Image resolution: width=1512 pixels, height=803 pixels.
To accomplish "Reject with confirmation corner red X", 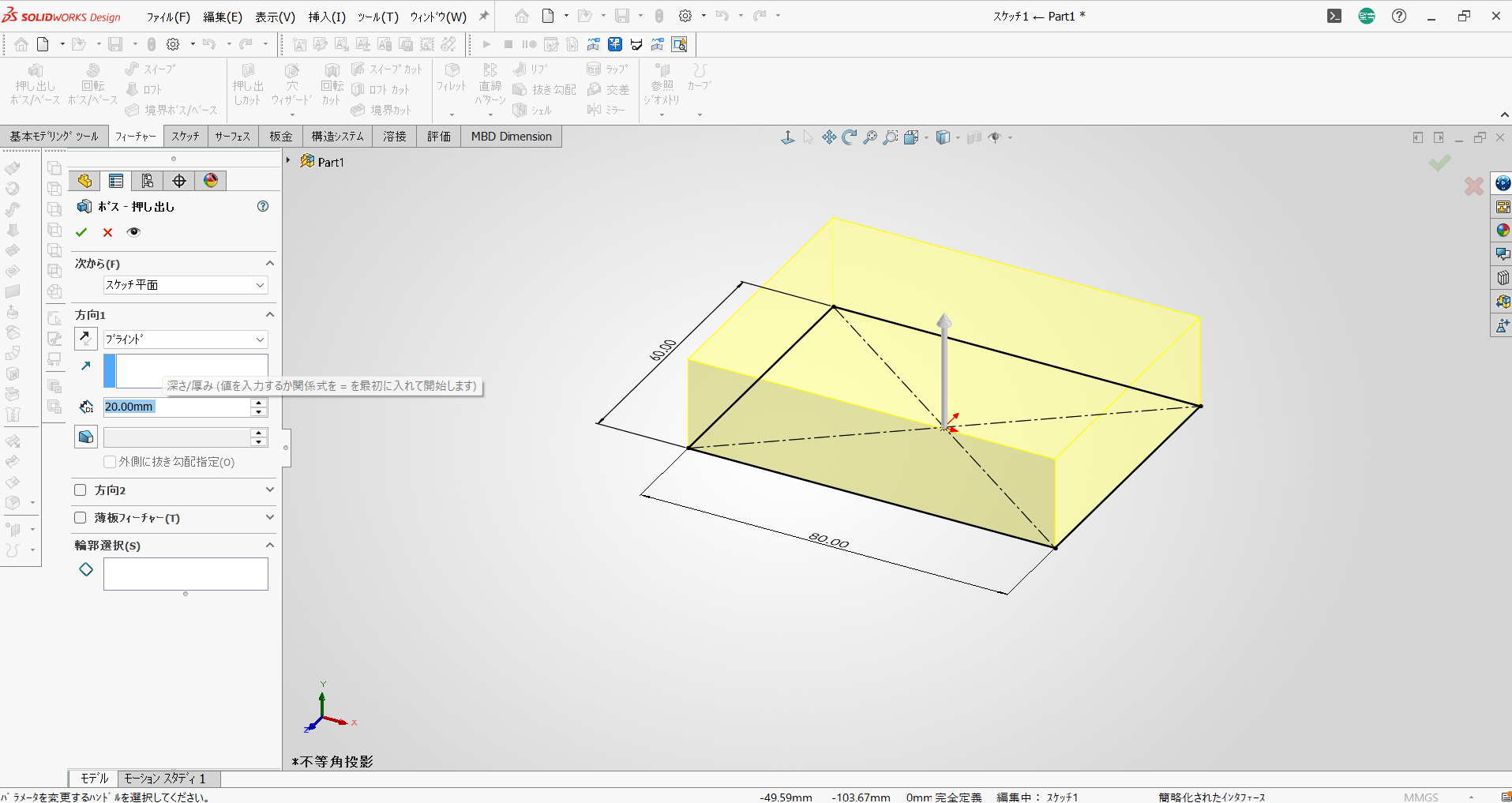I will (1473, 186).
